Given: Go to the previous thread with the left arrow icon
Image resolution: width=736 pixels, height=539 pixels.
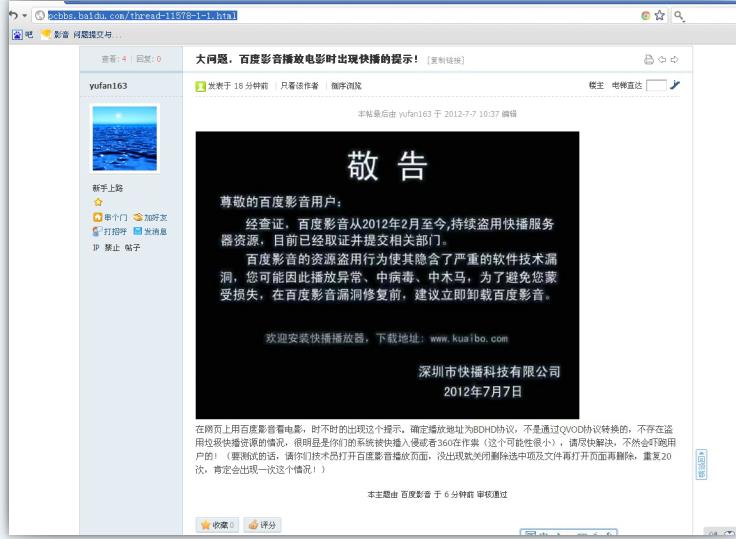Looking at the screenshot, I should coord(662,60).
